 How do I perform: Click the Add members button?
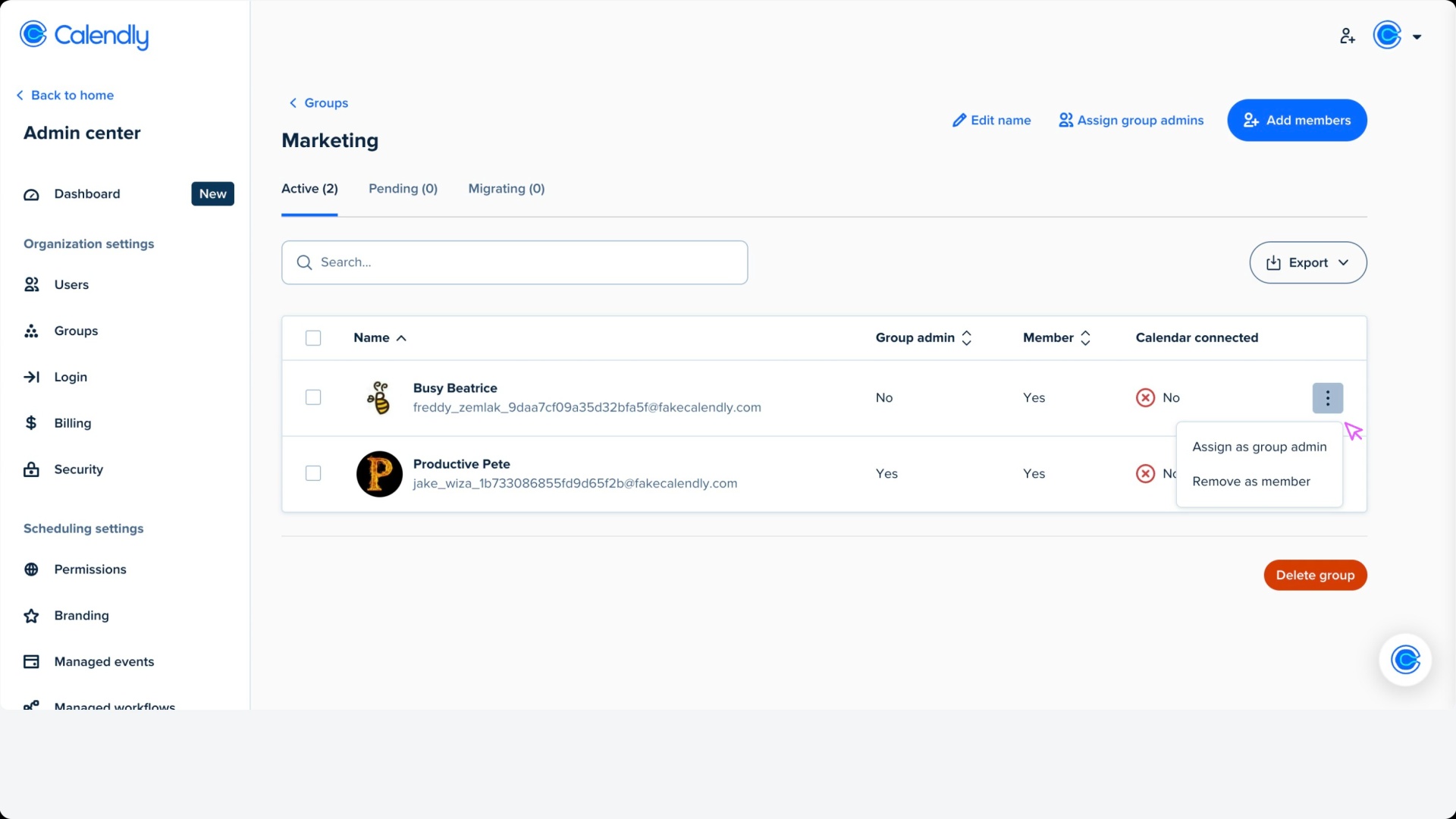[1297, 121]
